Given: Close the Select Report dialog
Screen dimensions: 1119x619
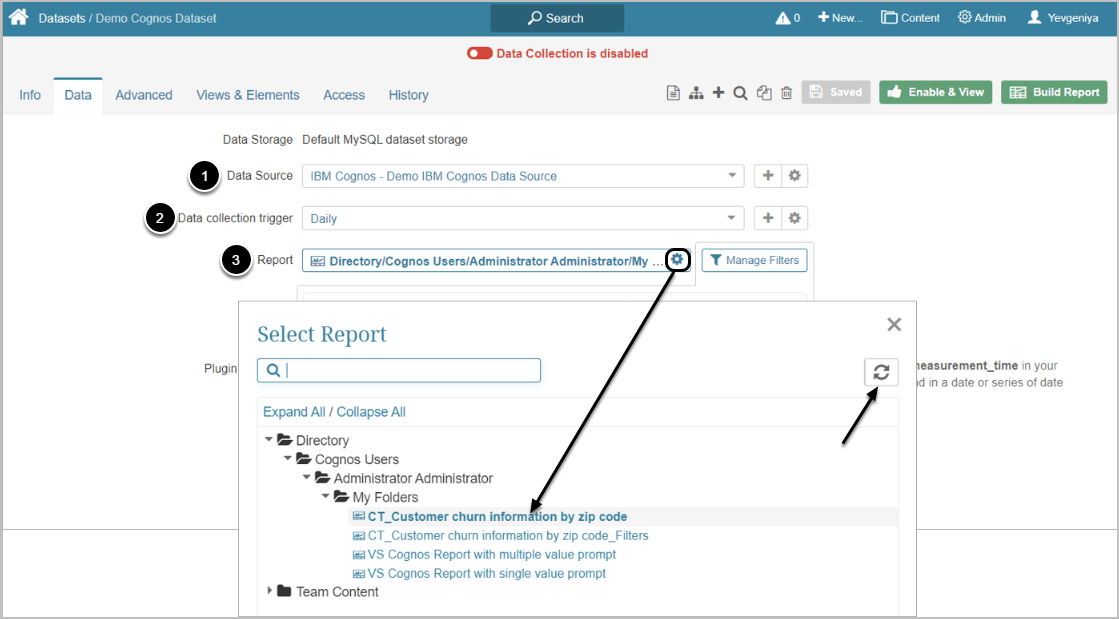Looking at the screenshot, I should point(893,325).
